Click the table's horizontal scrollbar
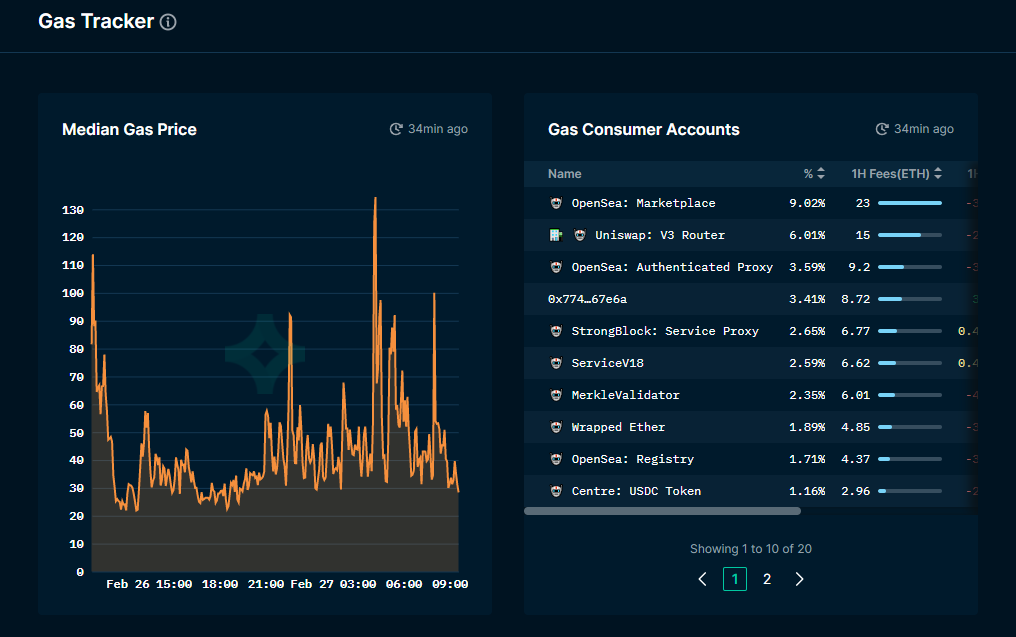Viewport: 1016px width, 637px height. tap(662, 511)
